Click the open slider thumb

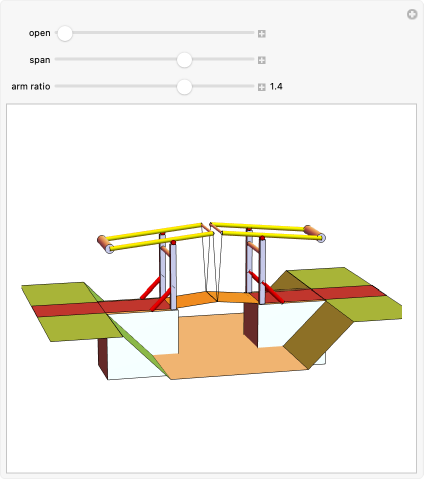(x=65, y=33)
